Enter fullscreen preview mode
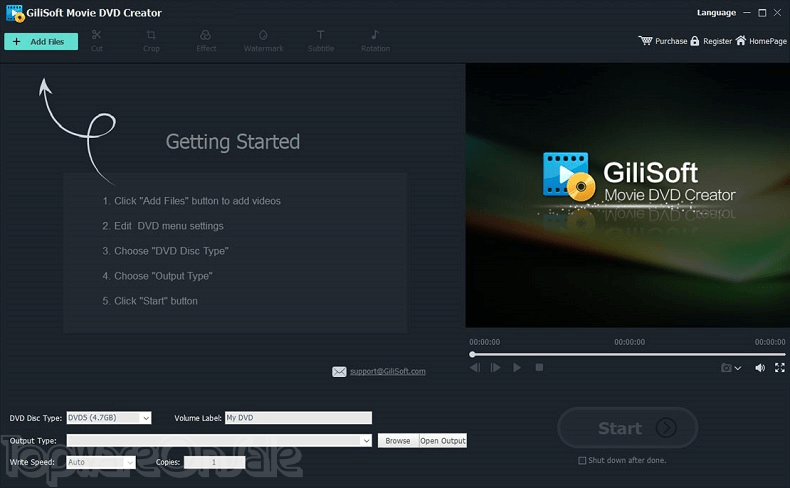790x488 pixels. point(780,368)
